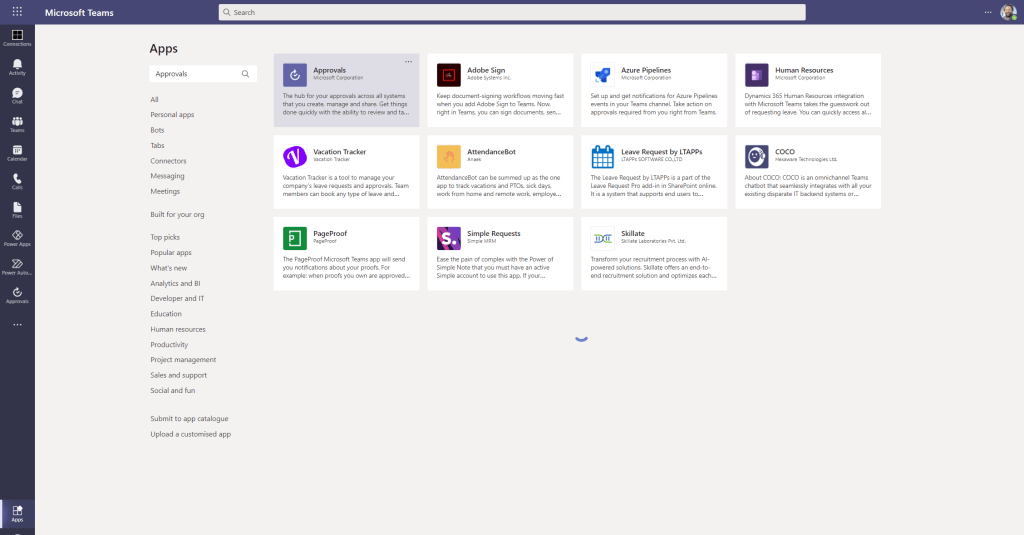Screen dimensions: 1024x535
Task: Click the user profile avatar
Action: pos(1008,12)
